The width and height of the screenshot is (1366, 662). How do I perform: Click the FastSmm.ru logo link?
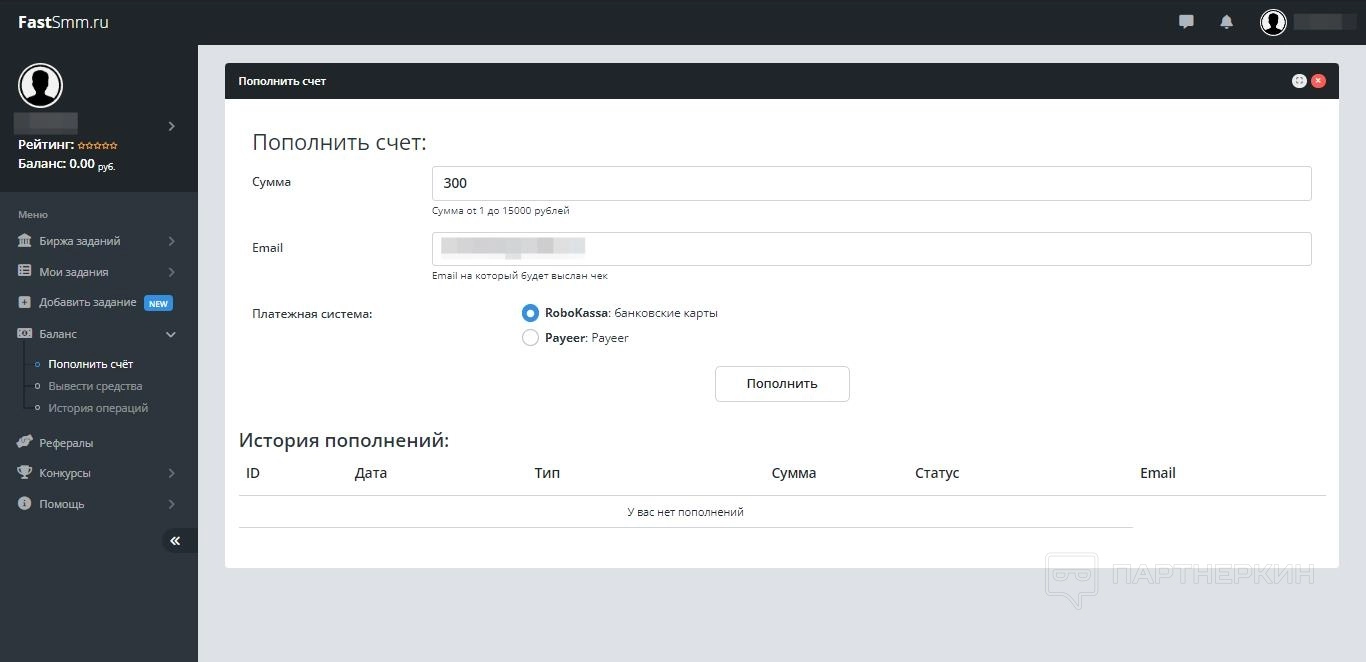(x=63, y=22)
